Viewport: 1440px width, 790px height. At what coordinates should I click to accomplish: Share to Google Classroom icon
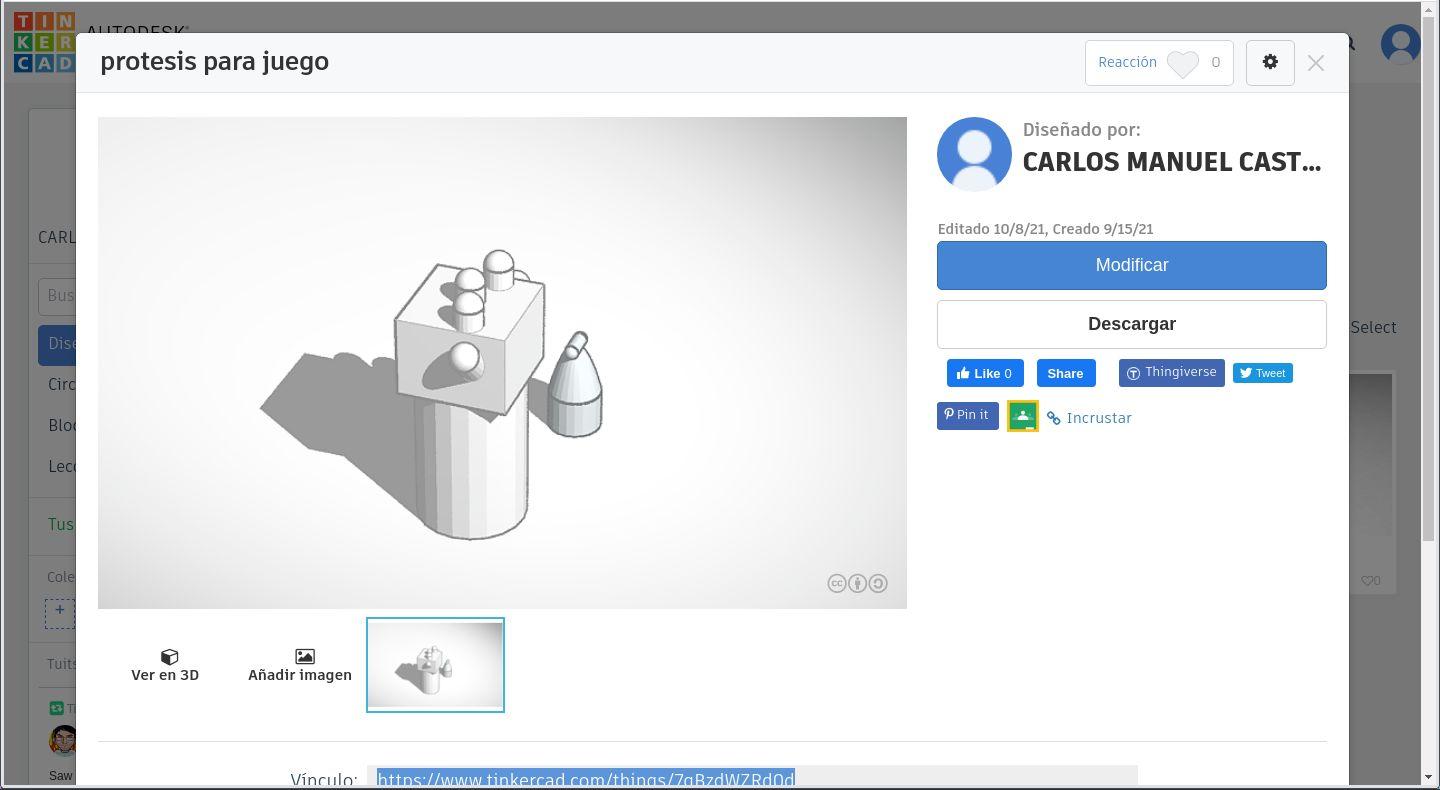(x=1023, y=416)
